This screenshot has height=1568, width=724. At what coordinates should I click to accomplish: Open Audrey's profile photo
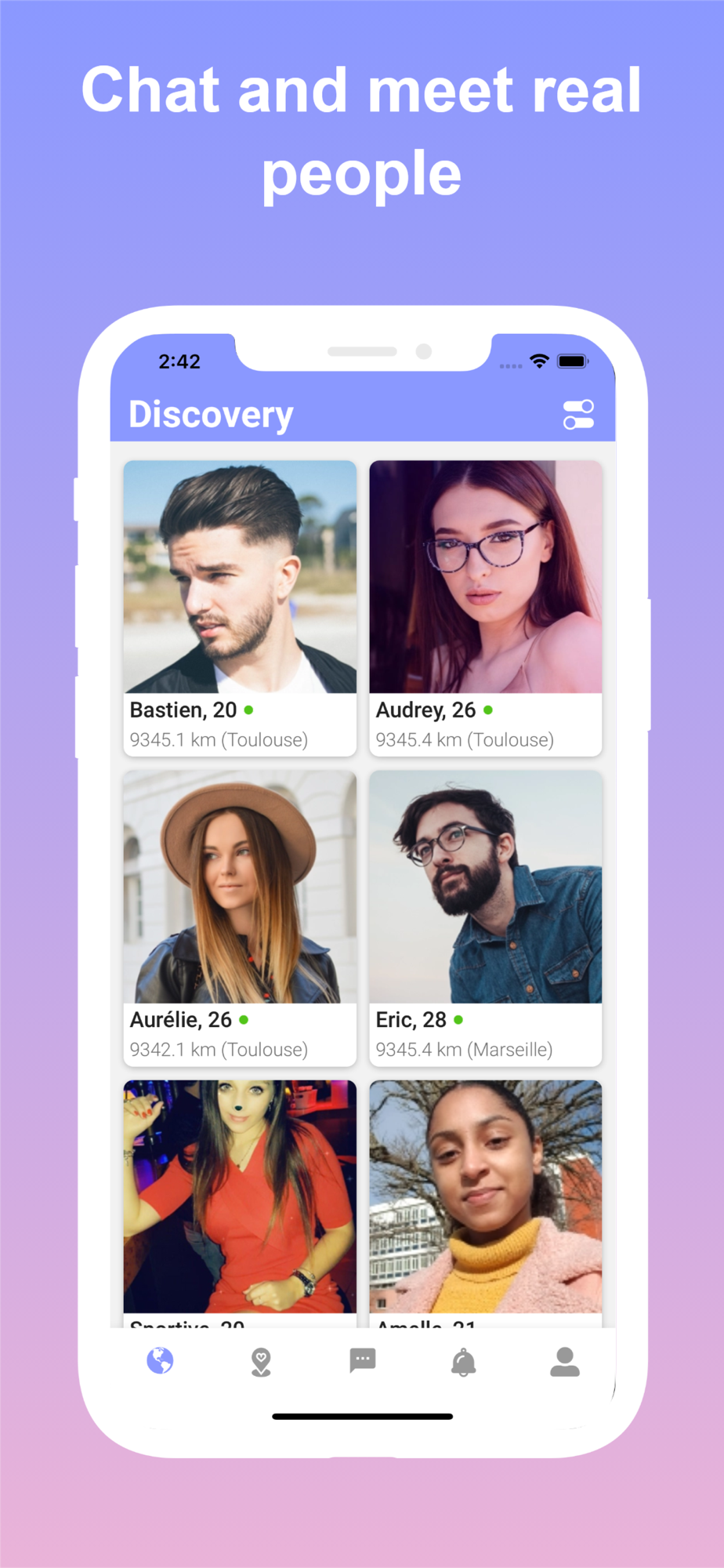tap(486, 577)
